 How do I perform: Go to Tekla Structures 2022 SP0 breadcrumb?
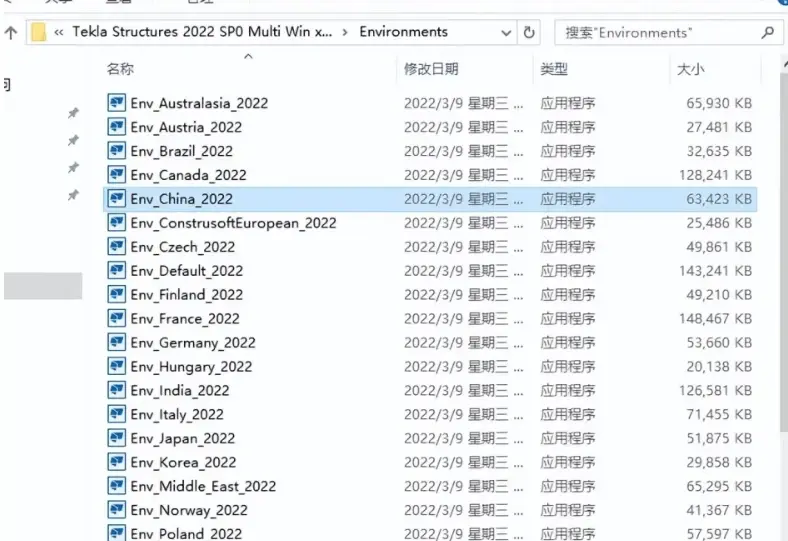202,32
